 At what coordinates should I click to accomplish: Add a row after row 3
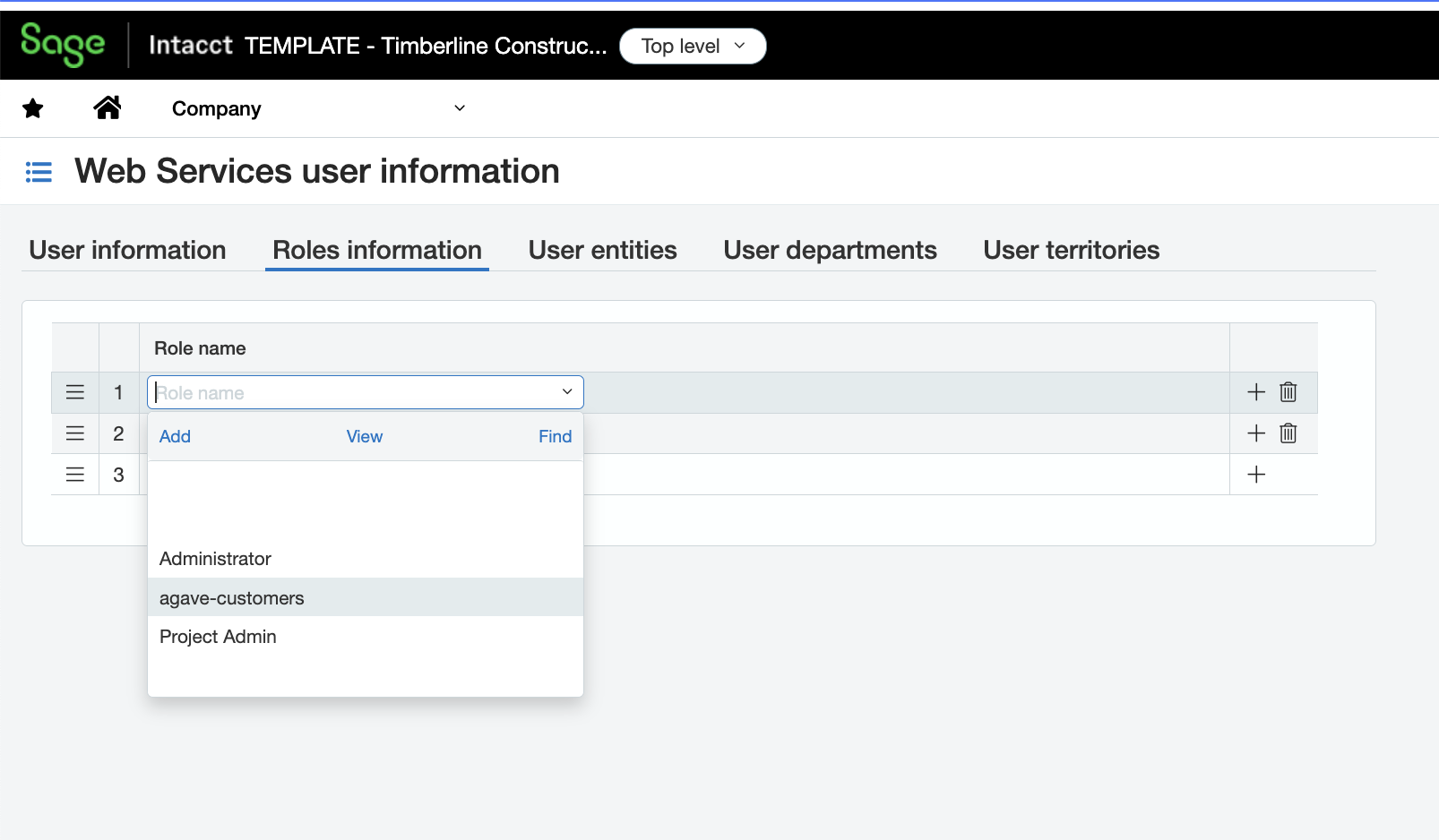(1256, 475)
